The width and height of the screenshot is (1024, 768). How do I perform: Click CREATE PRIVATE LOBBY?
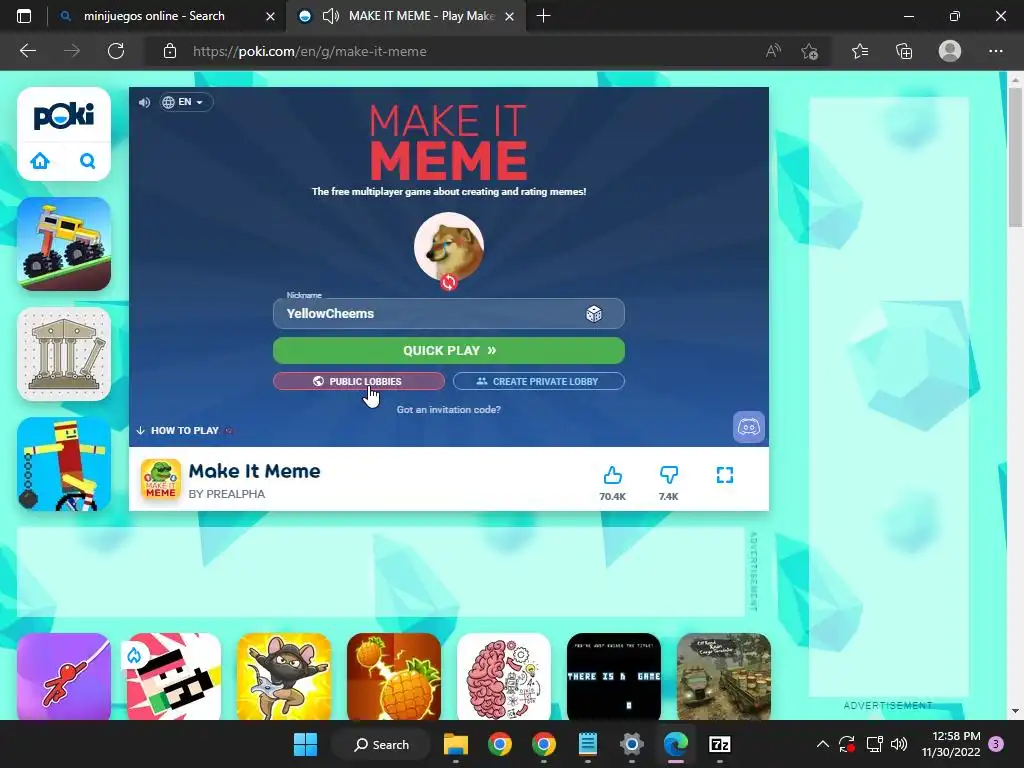pyautogui.click(x=539, y=381)
